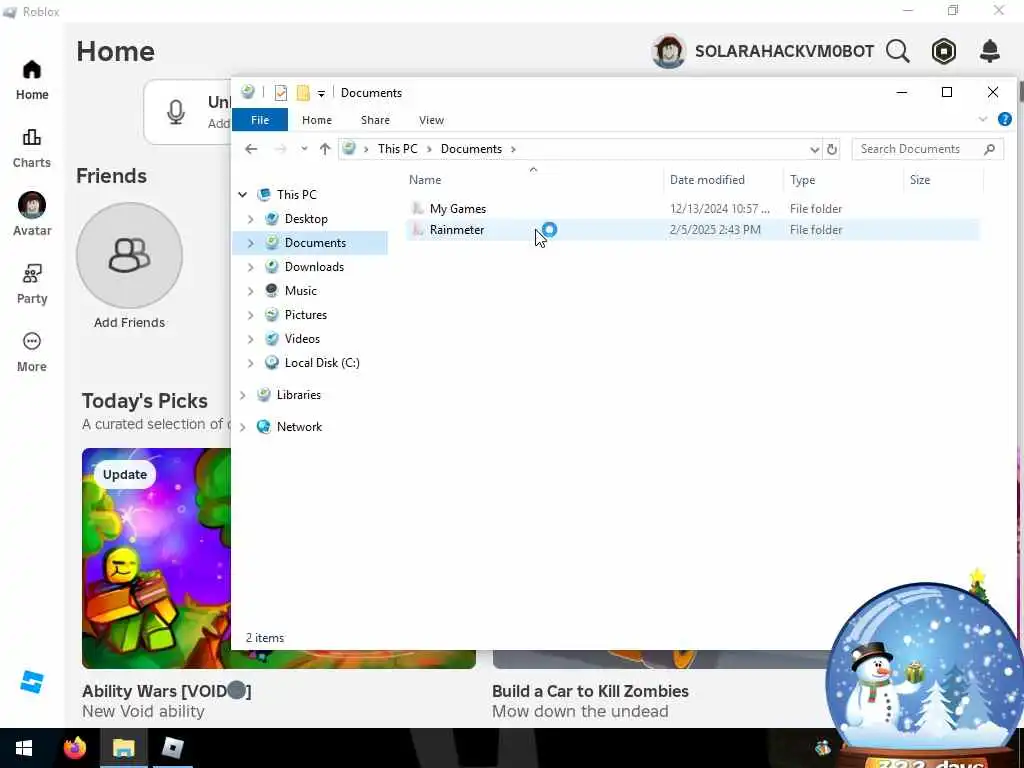Select Downloads in navigation pane
Image resolution: width=1024 pixels, height=768 pixels.
coord(314,266)
